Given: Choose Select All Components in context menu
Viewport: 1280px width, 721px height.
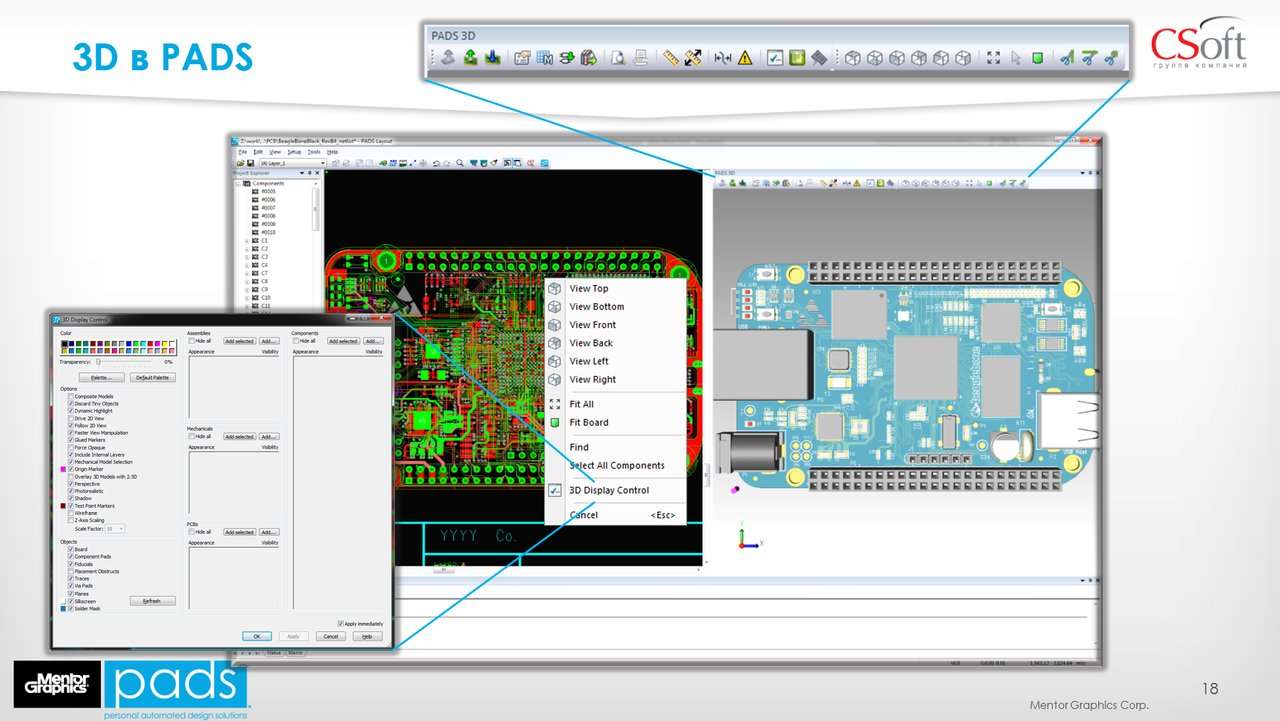Looking at the screenshot, I should pos(617,465).
